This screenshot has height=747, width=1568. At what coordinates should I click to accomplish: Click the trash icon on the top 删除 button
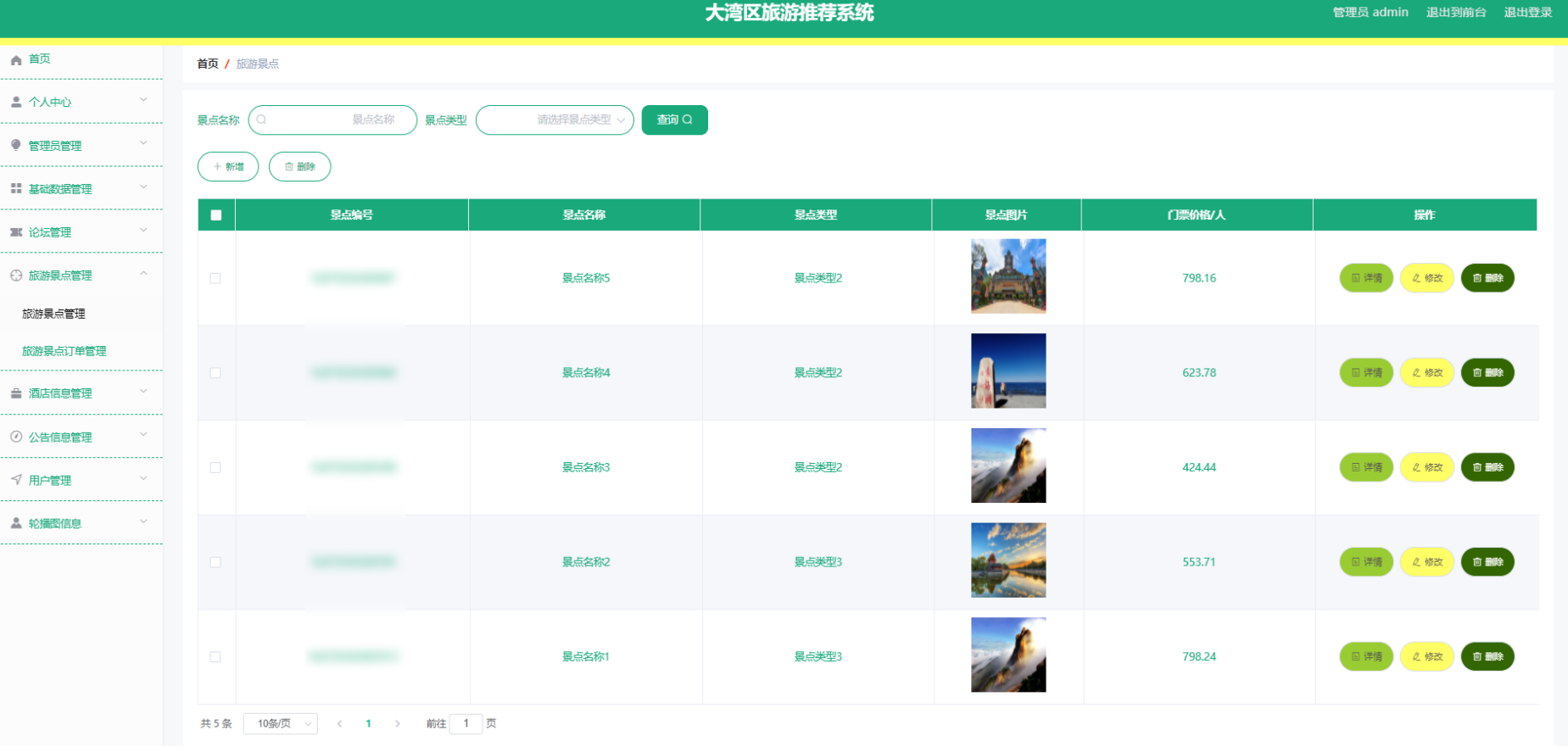click(x=289, y=167)
